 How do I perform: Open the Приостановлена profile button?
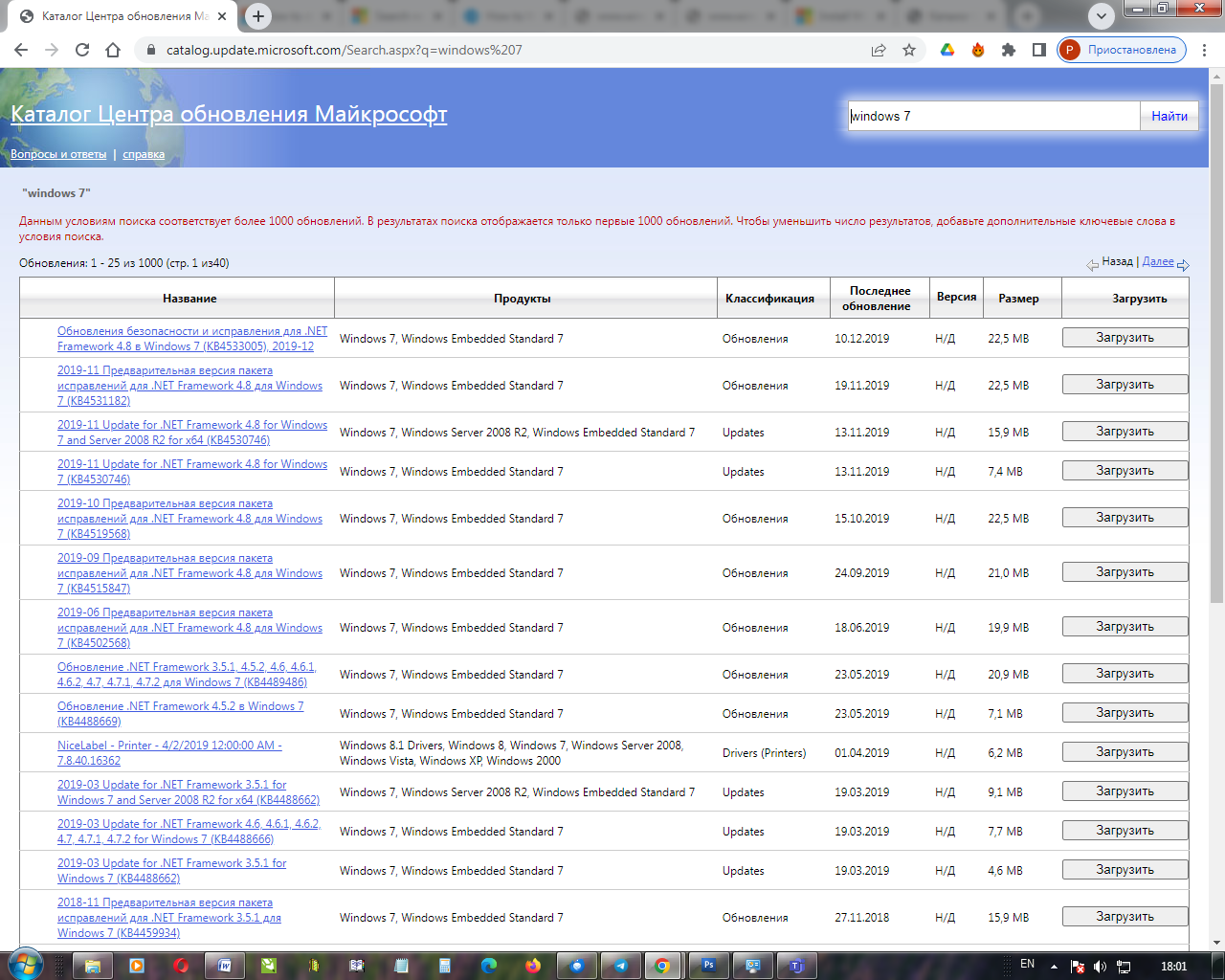coord(1122,50)
